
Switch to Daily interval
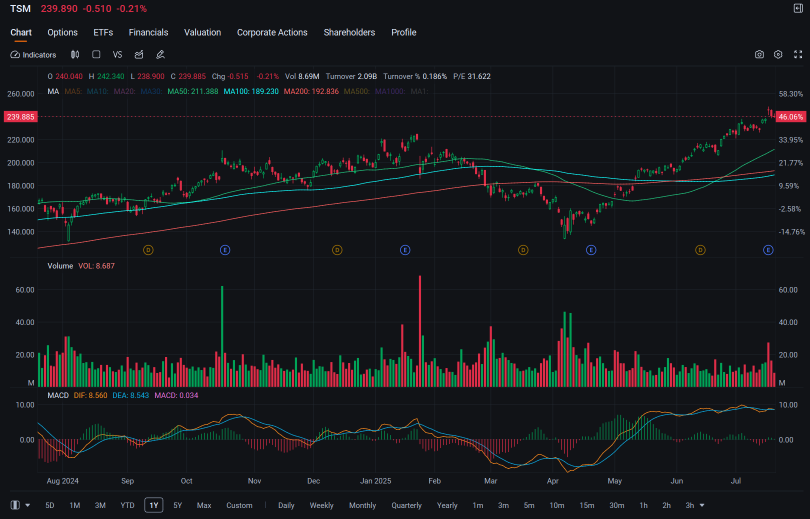[x=286, y=505]
